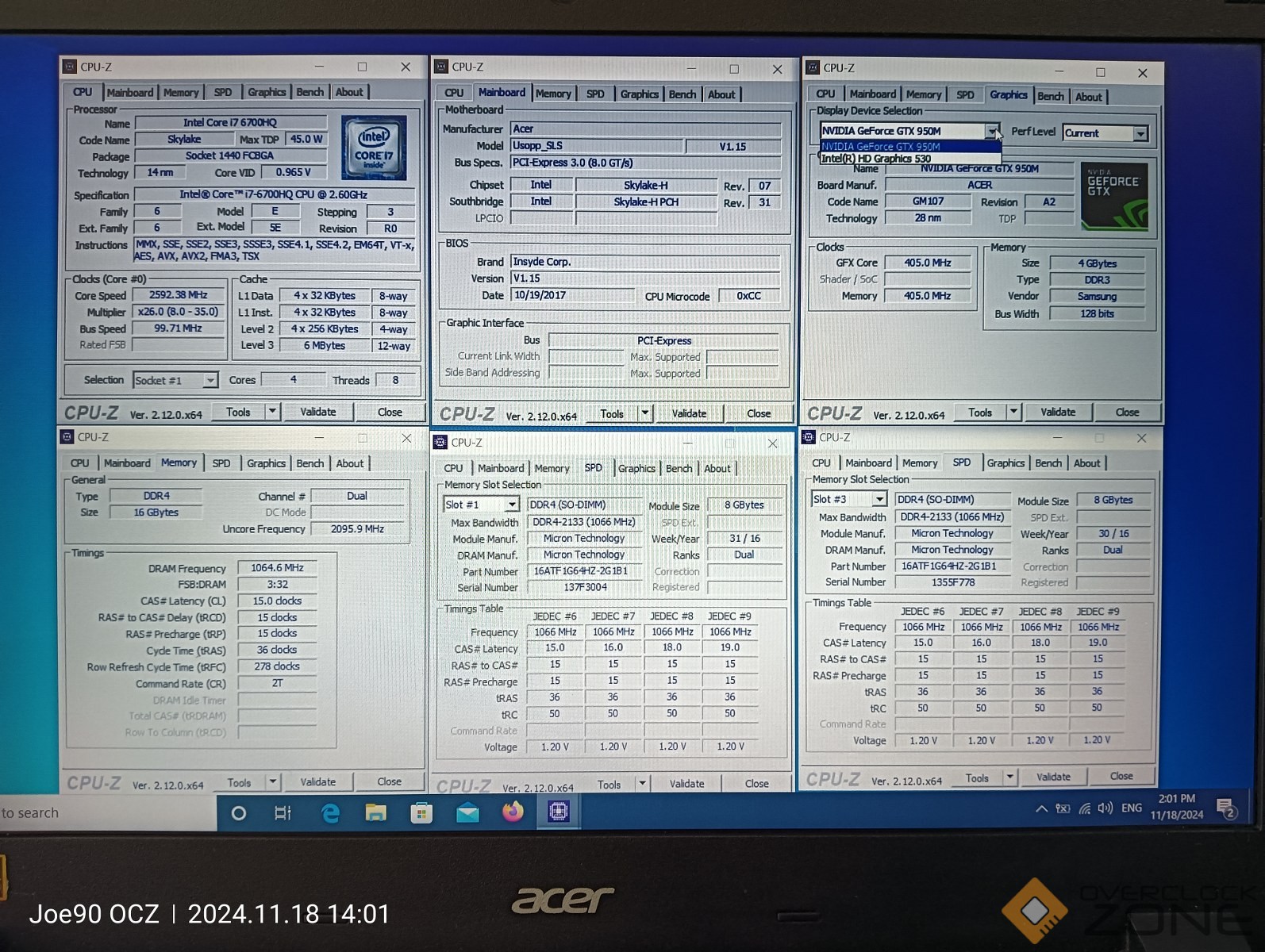The image size is (1265, 952).
Task: Click Validate in Mainboard window
Action: [x=689, y=413]
